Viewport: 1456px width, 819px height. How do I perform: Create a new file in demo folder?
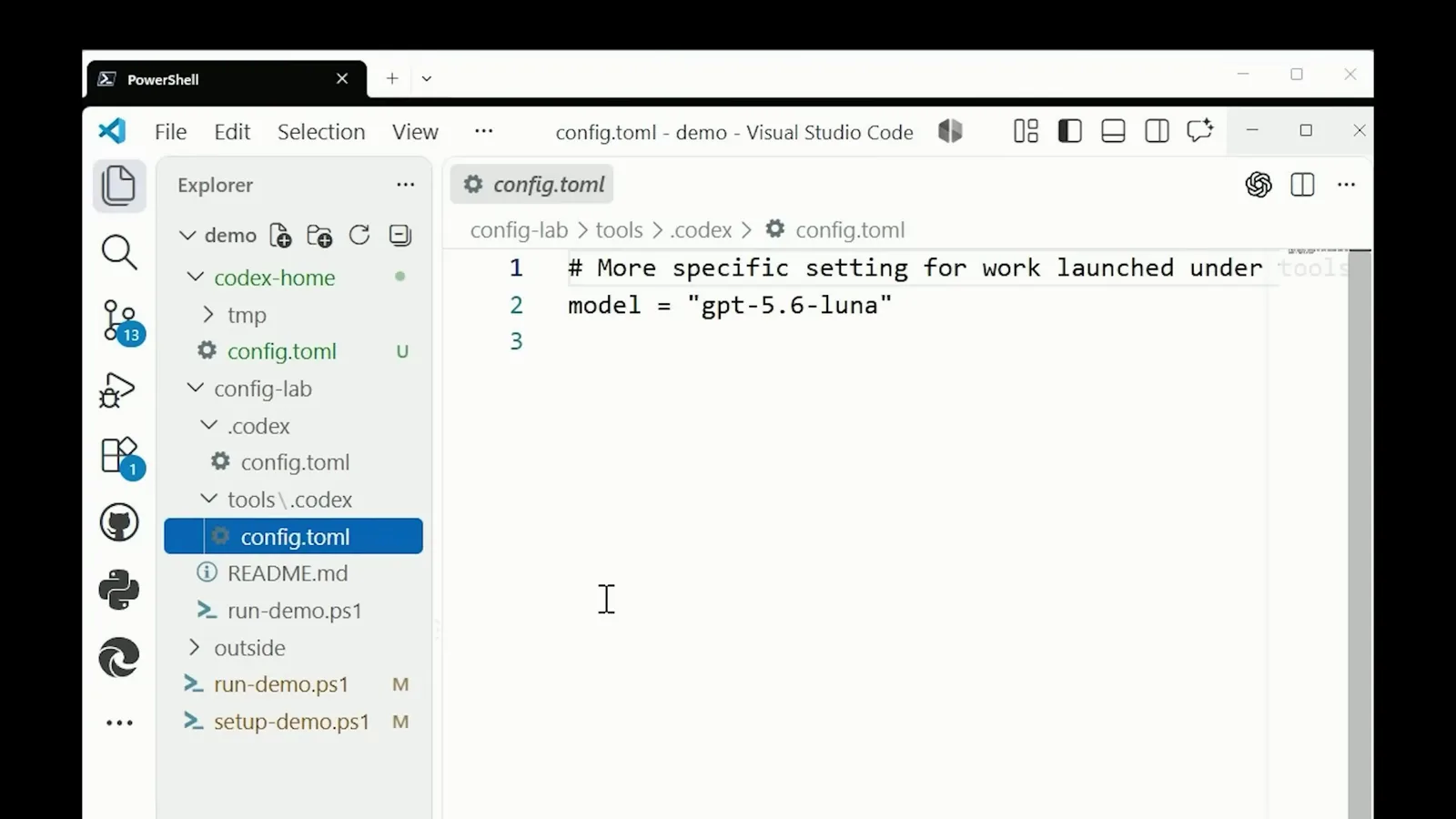pos(280,236)
